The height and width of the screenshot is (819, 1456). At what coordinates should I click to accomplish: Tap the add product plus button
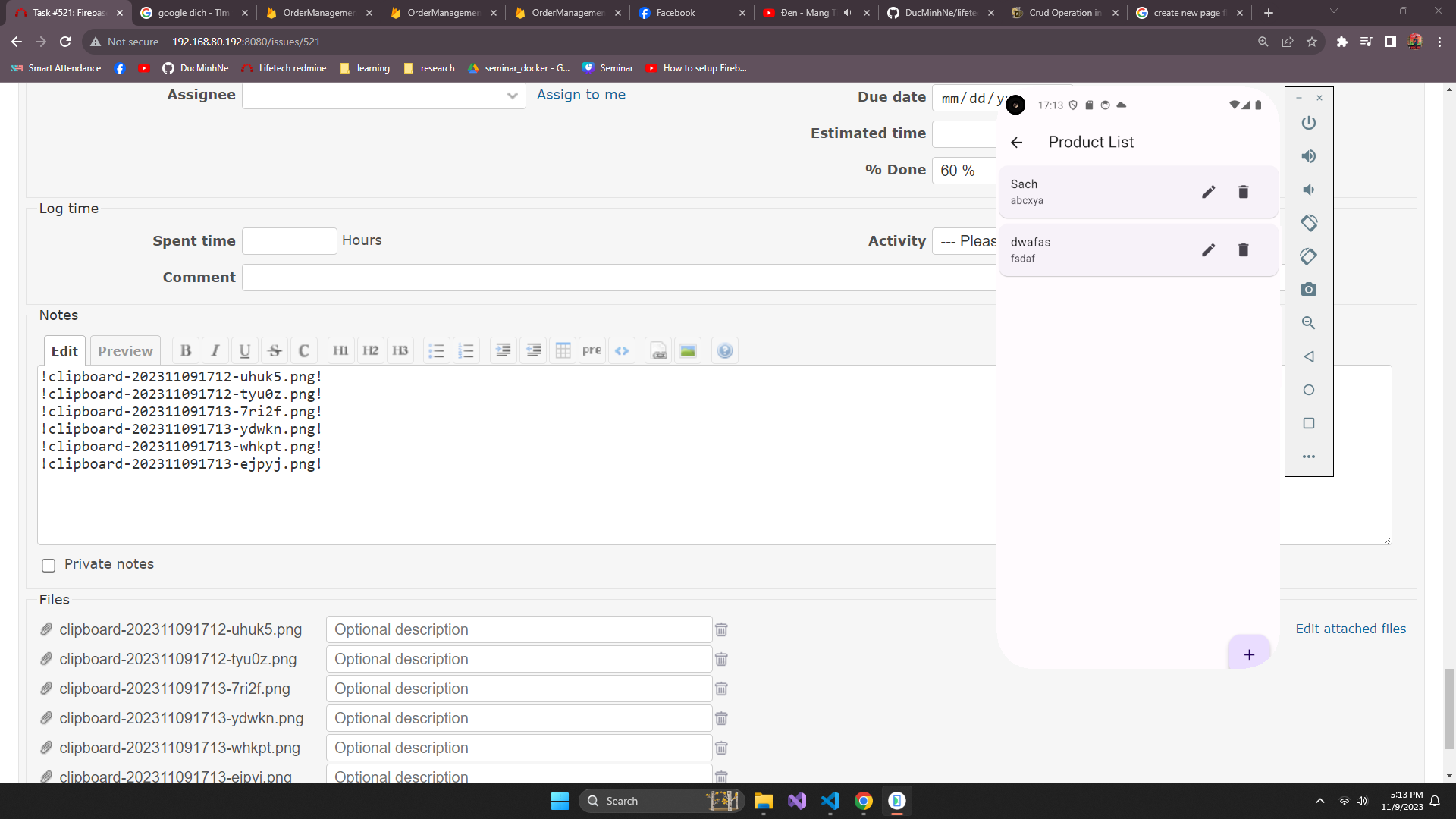(x=1248, y=654)
